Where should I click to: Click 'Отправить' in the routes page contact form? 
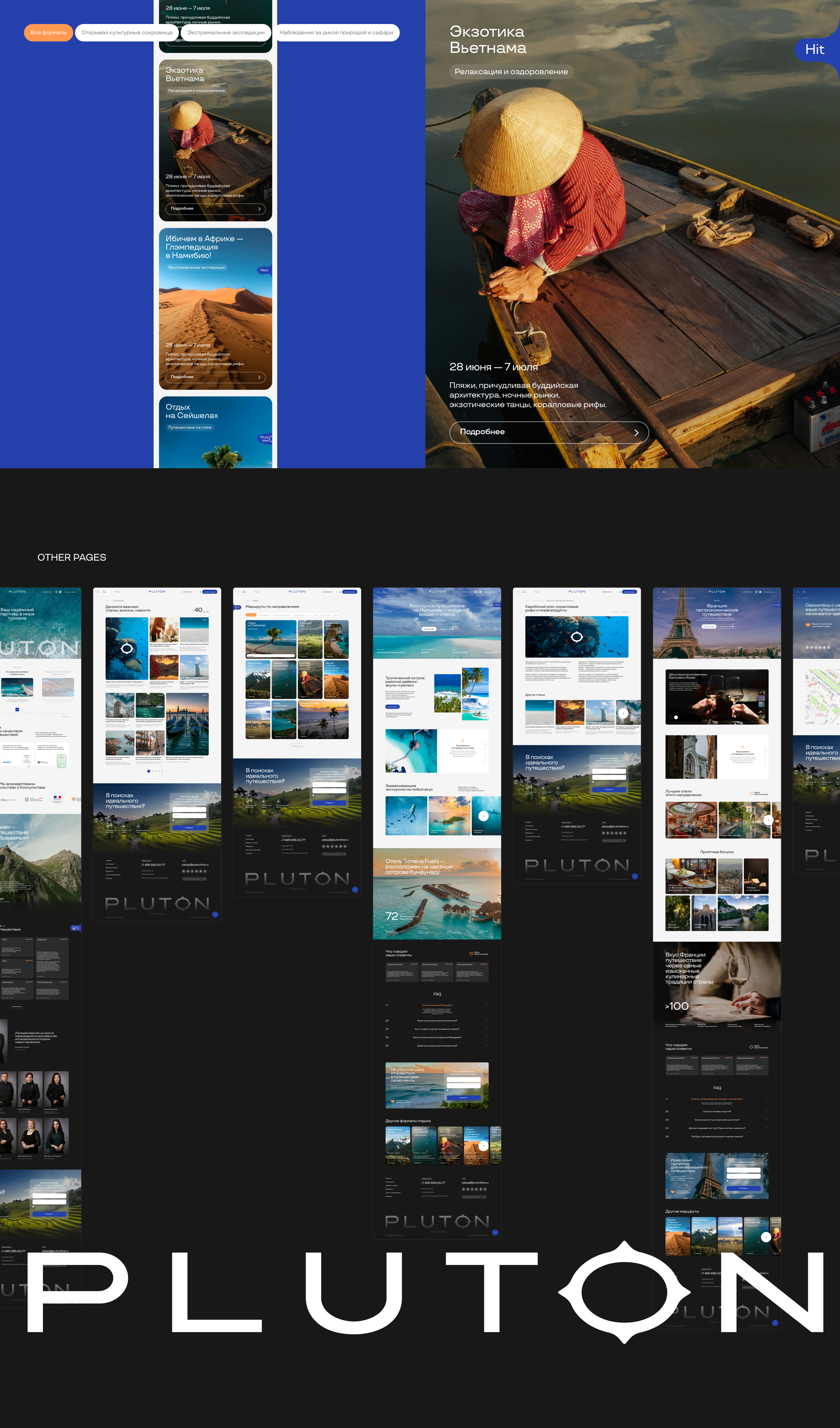click(329, 803)
